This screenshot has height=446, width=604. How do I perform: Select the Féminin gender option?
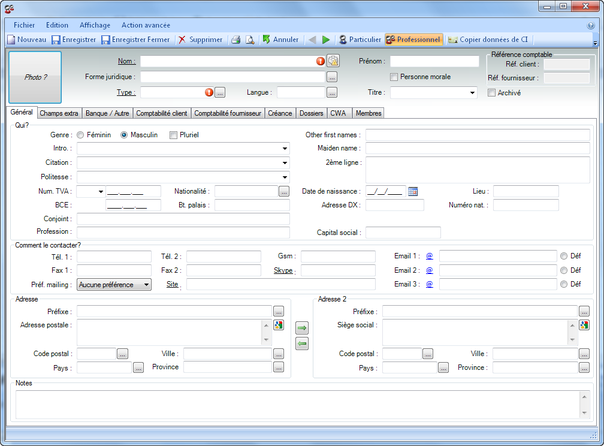(81, 134)
